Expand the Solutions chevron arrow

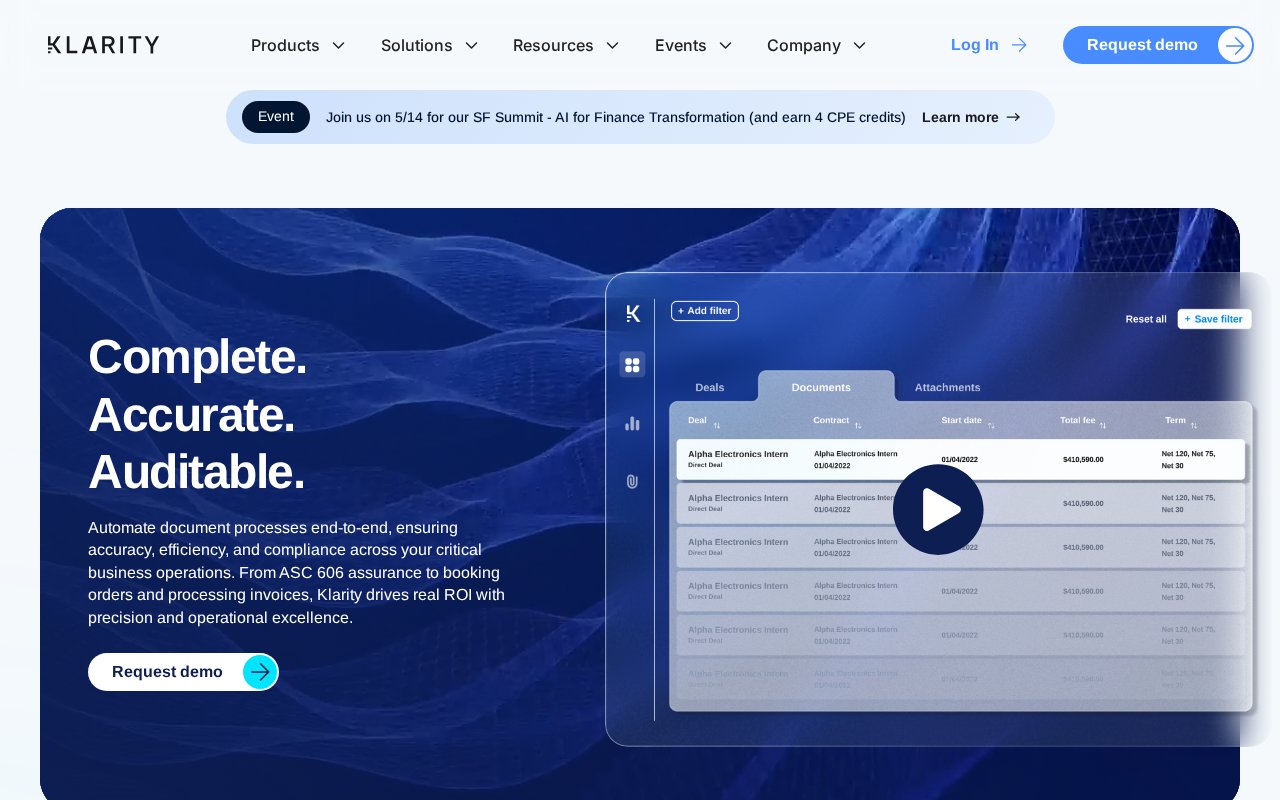coord(471,45)
